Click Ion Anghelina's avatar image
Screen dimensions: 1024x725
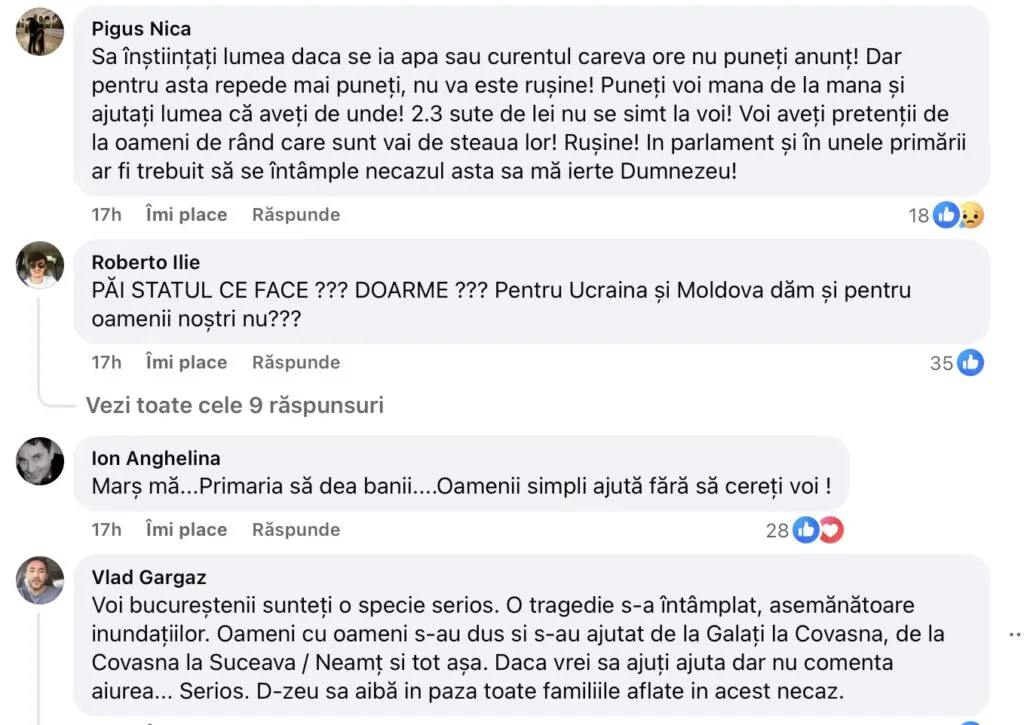(x=40, y=461)
